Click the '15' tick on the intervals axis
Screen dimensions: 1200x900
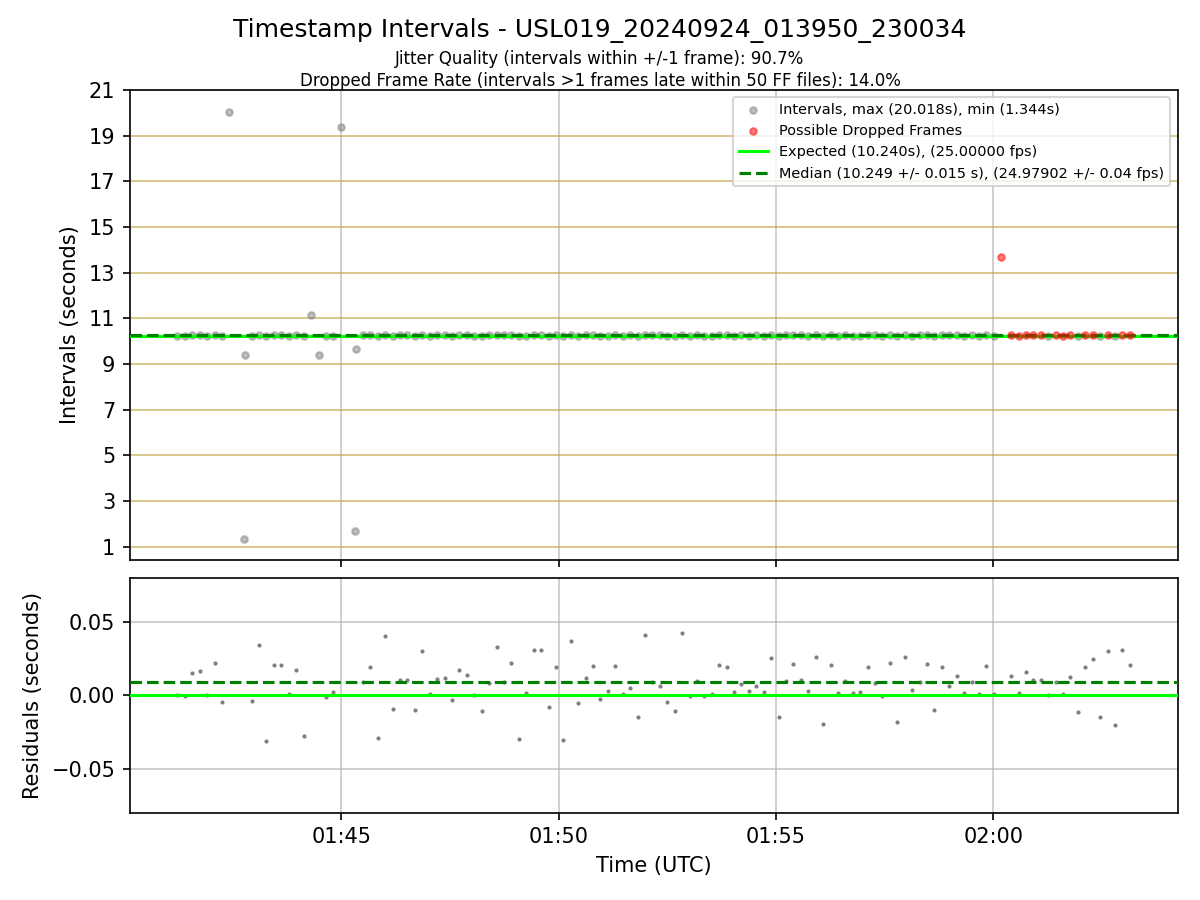tap(101, 228)
